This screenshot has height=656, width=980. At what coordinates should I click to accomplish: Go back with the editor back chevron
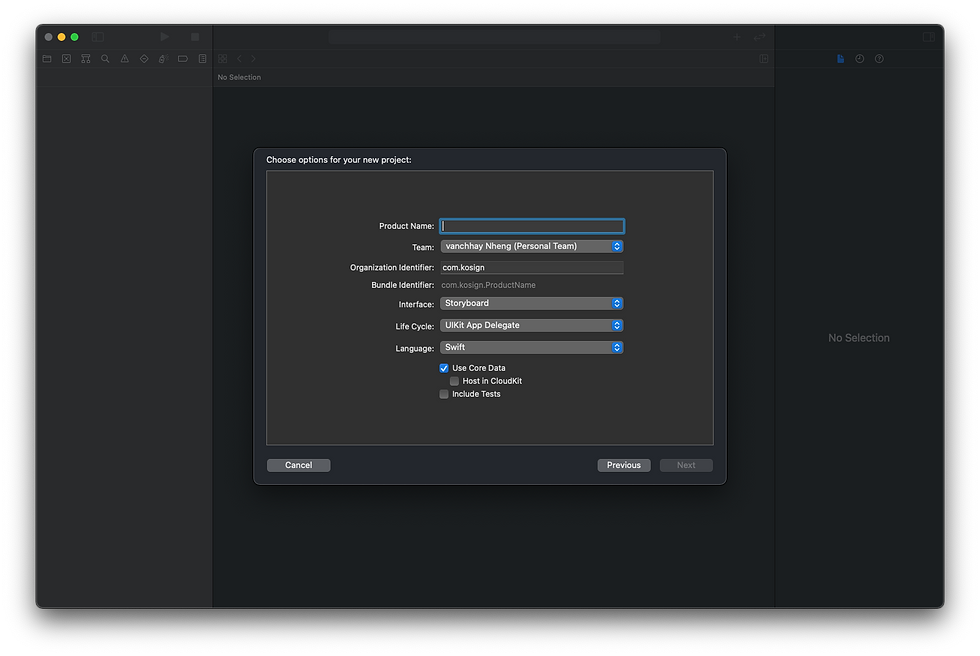click(x=239, y=59)
